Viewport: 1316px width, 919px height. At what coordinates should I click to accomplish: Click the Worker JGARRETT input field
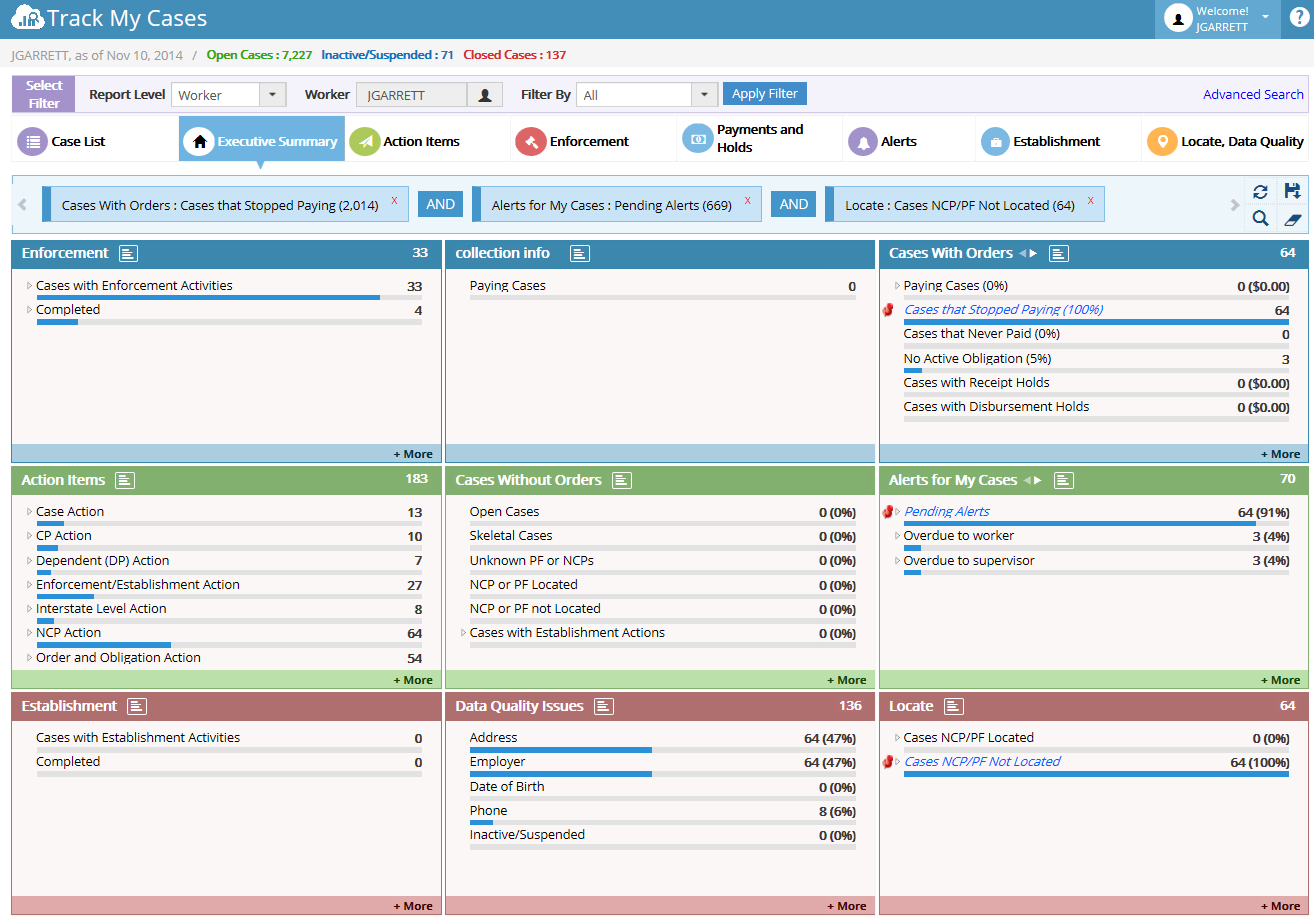tap(412, 95)
